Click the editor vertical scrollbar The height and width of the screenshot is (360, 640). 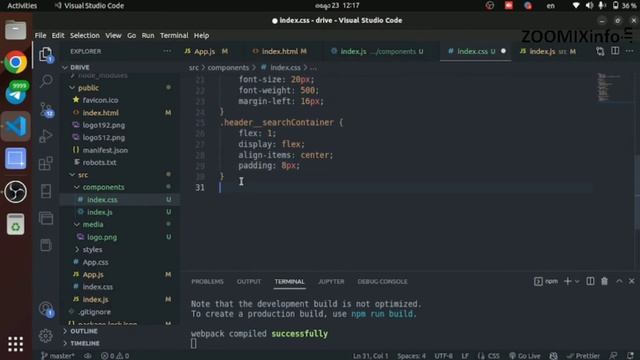click(637, 192)
